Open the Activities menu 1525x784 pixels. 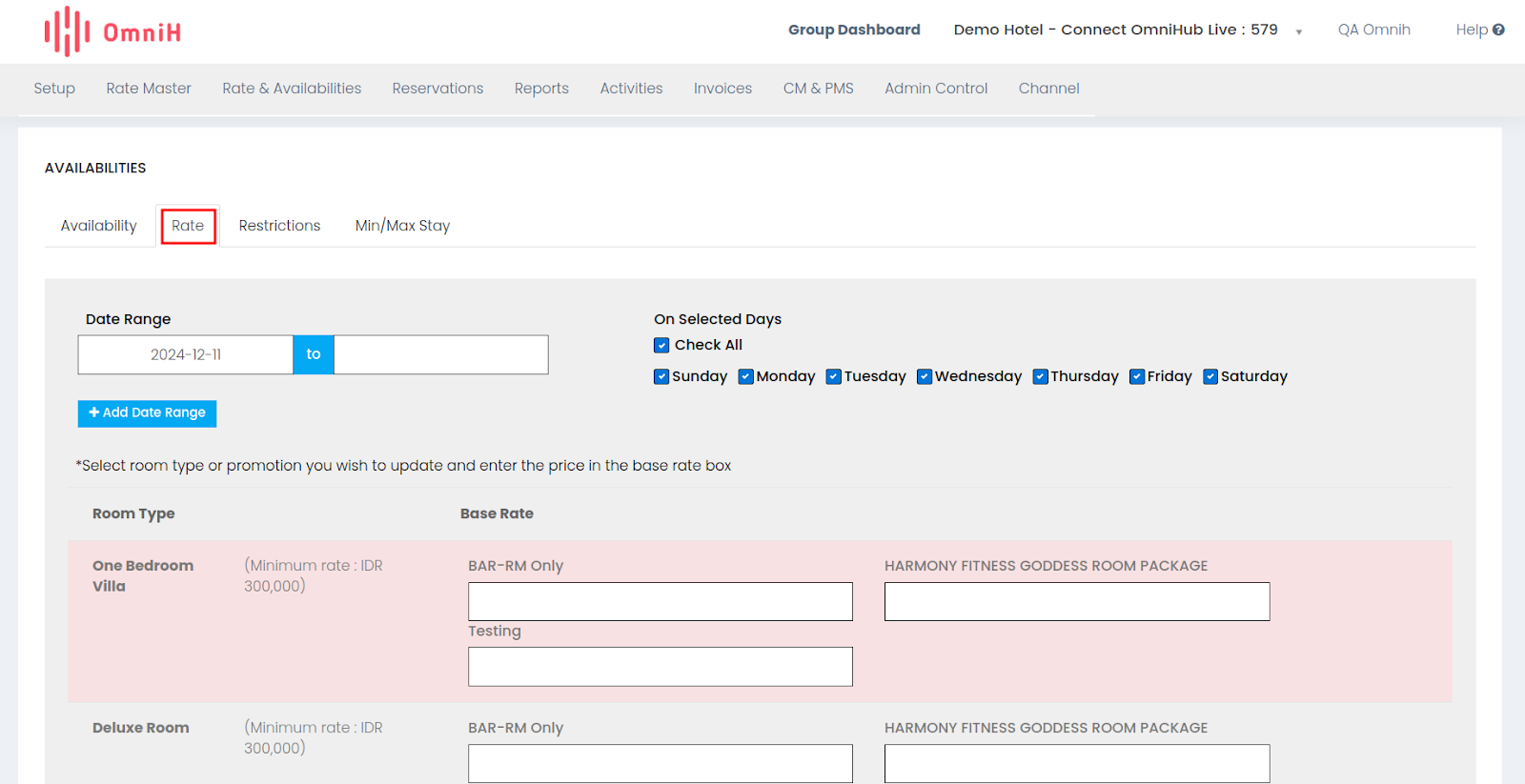coord(631,88)
